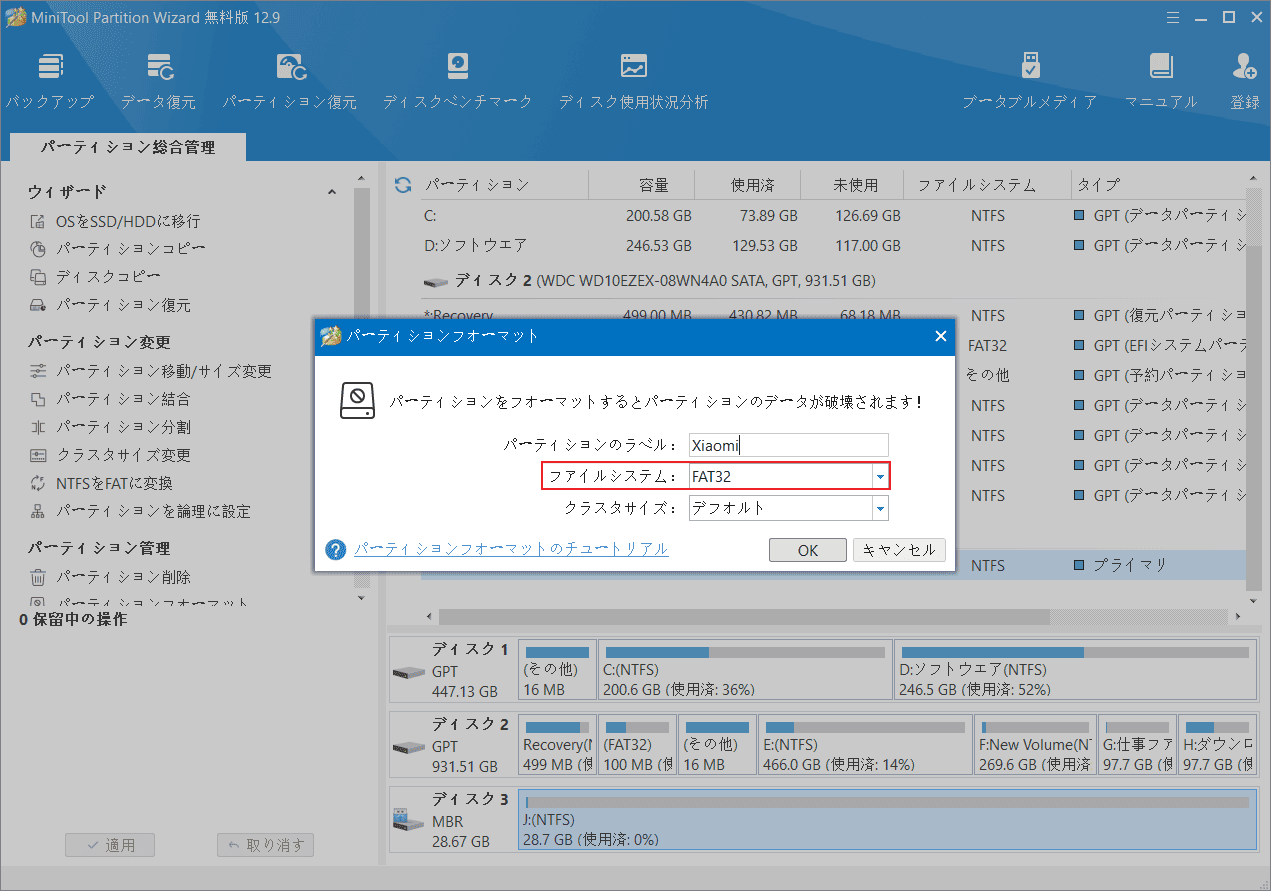Click the help question mark icon in dialog
The width and height of the screenshot is (1271, 891).
point(336,550)
